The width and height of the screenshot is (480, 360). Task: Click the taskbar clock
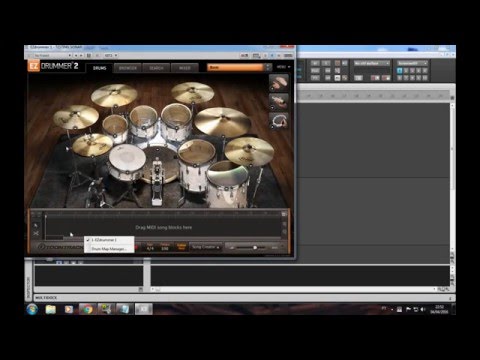(x=439, y=309)
